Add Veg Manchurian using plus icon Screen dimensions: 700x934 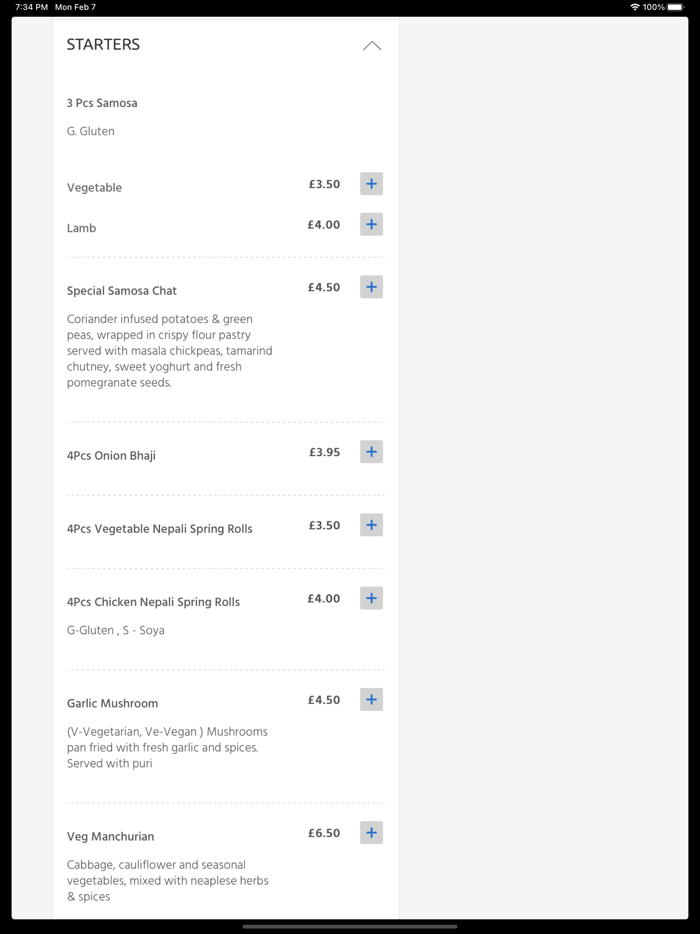click(371, 833)
